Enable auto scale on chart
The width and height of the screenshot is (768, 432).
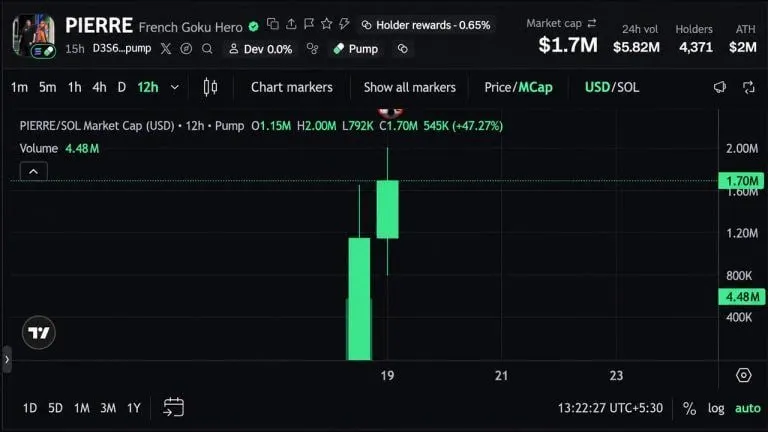pos(747,408)
